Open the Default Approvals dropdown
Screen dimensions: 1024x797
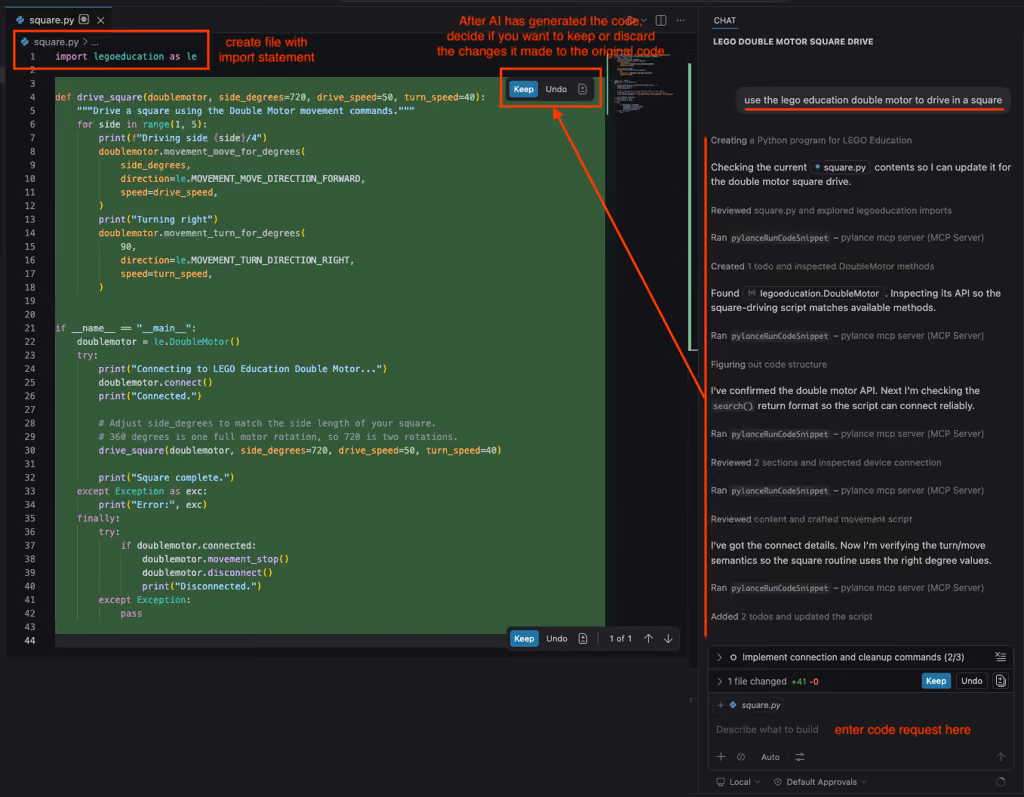(x=820, y=782)
